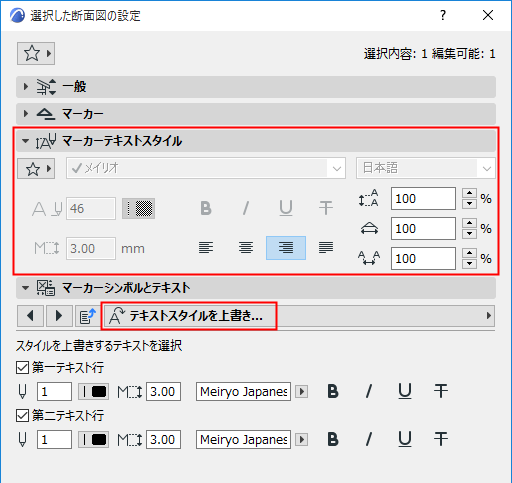The width and height of the screenshot is (512, 483).
Task: Toggle Strikethrough in marker text style
Action: [326, 209]
